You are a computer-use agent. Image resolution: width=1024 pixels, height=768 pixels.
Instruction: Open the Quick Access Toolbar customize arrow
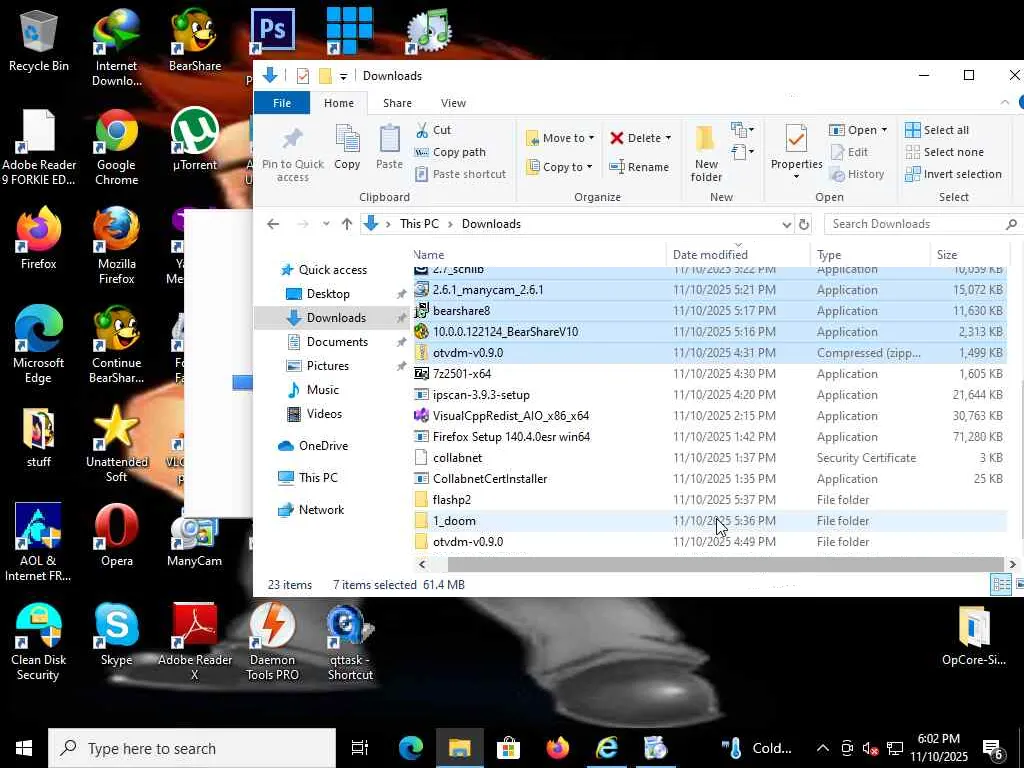click(x=344, y=76)
